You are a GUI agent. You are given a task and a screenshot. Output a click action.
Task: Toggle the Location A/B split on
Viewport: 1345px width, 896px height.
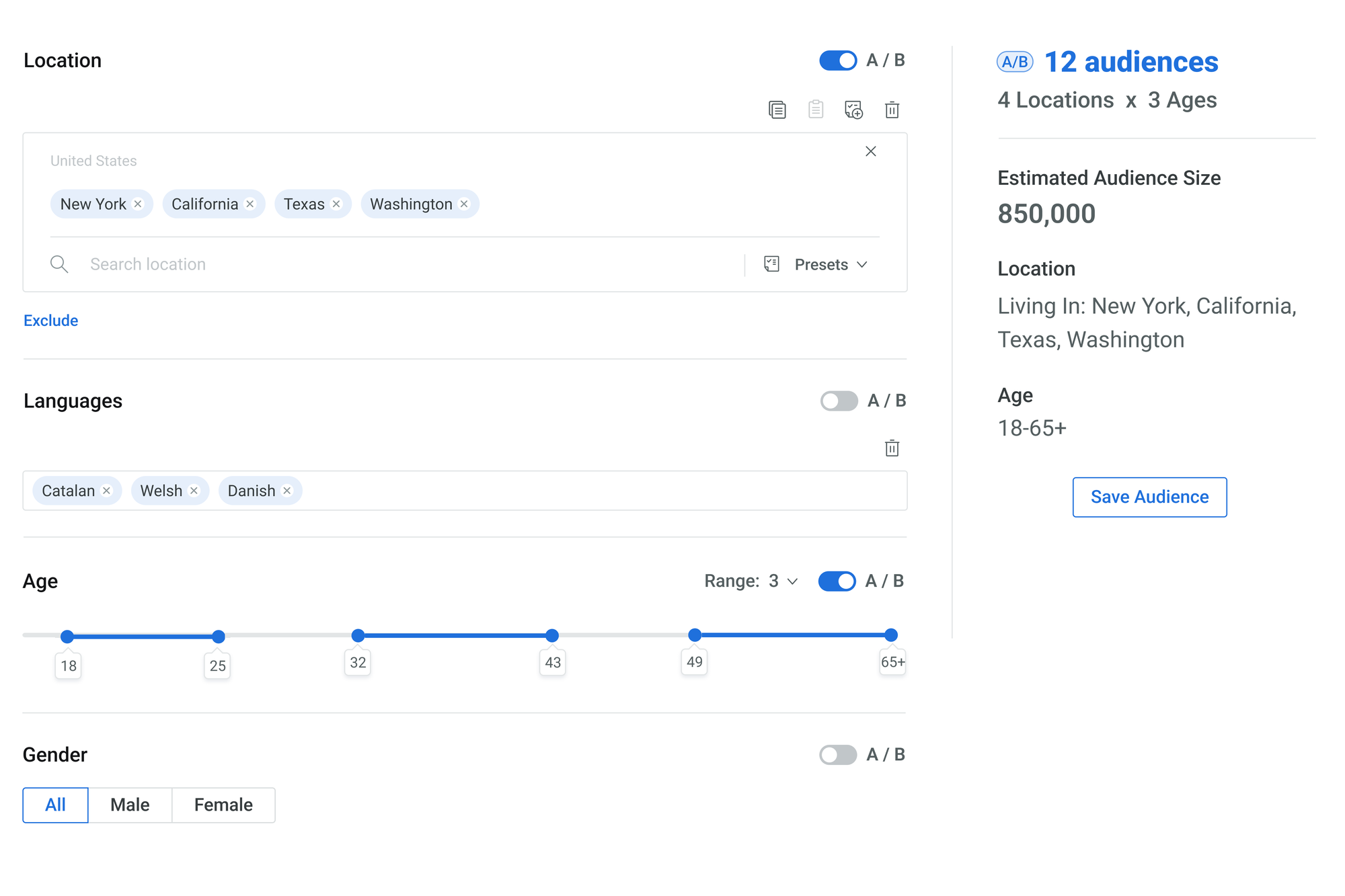point(838,60)
